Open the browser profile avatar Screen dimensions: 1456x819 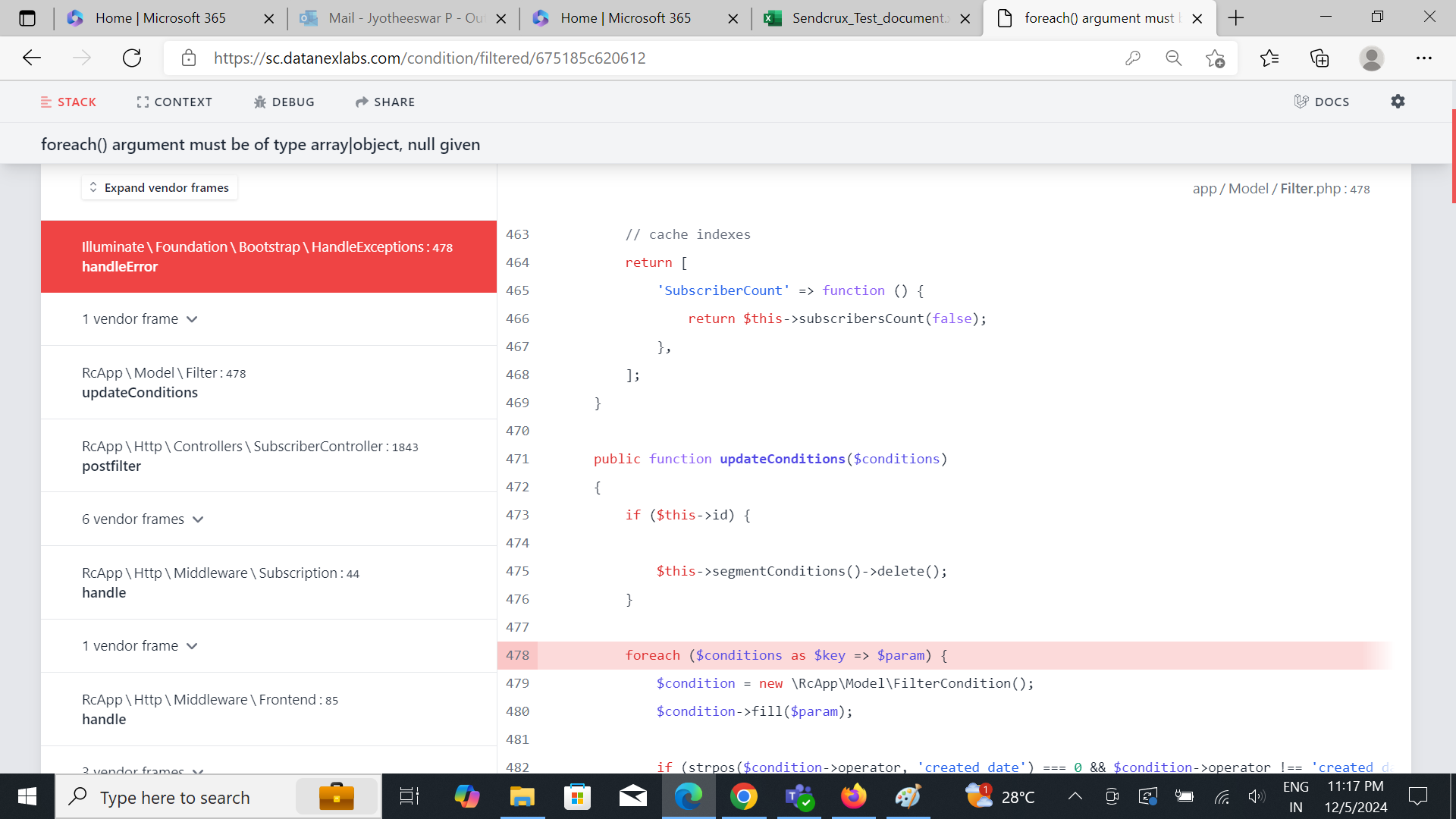coord(1371,58)
